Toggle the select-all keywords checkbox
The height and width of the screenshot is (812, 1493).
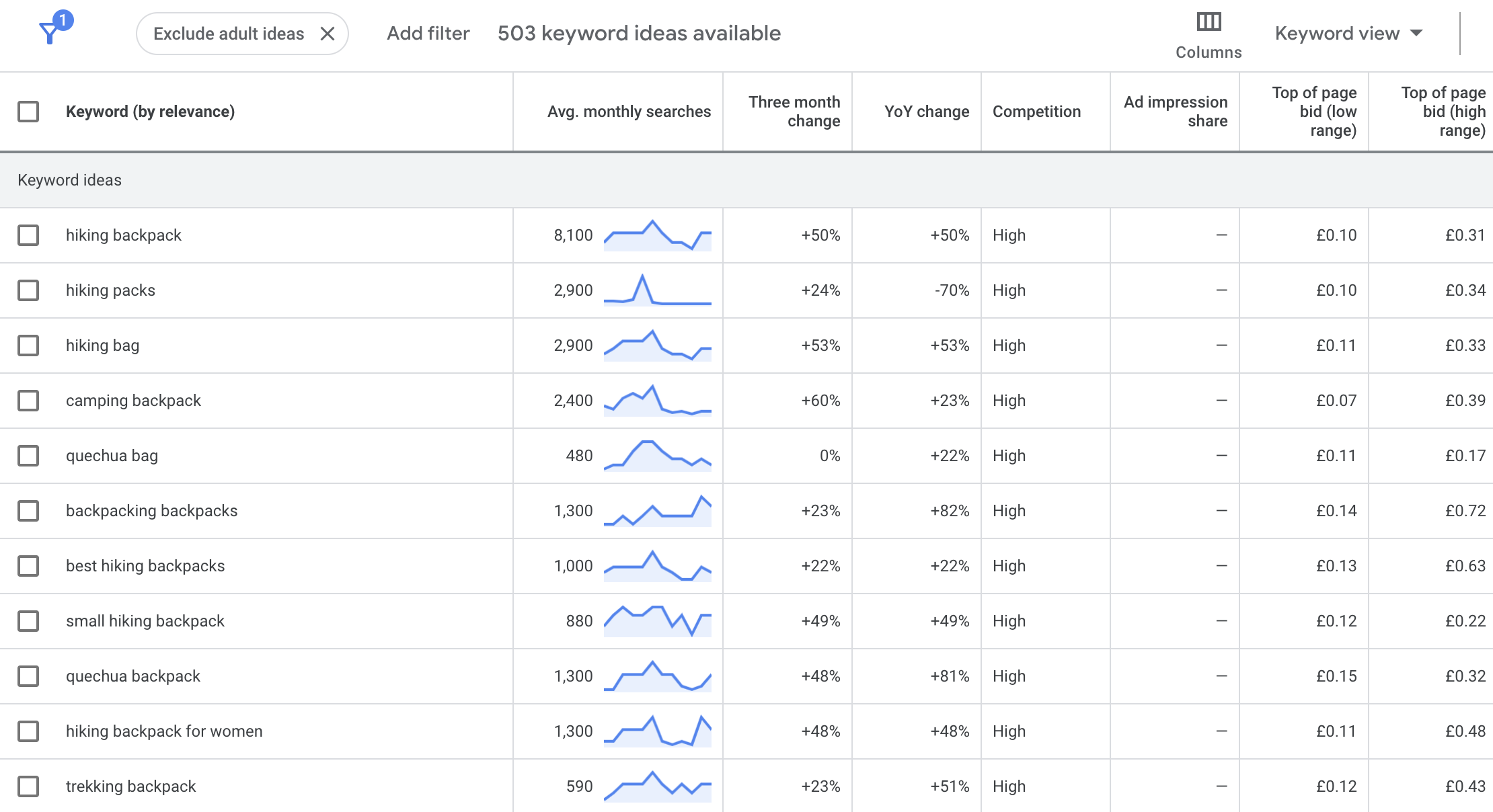28,112
